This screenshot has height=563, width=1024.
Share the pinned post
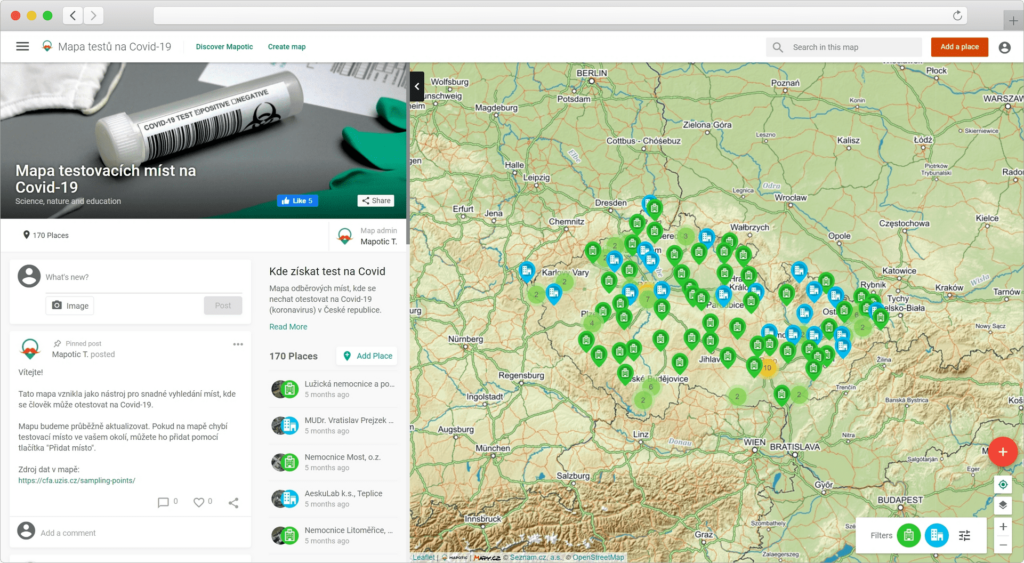pos(233,502)
